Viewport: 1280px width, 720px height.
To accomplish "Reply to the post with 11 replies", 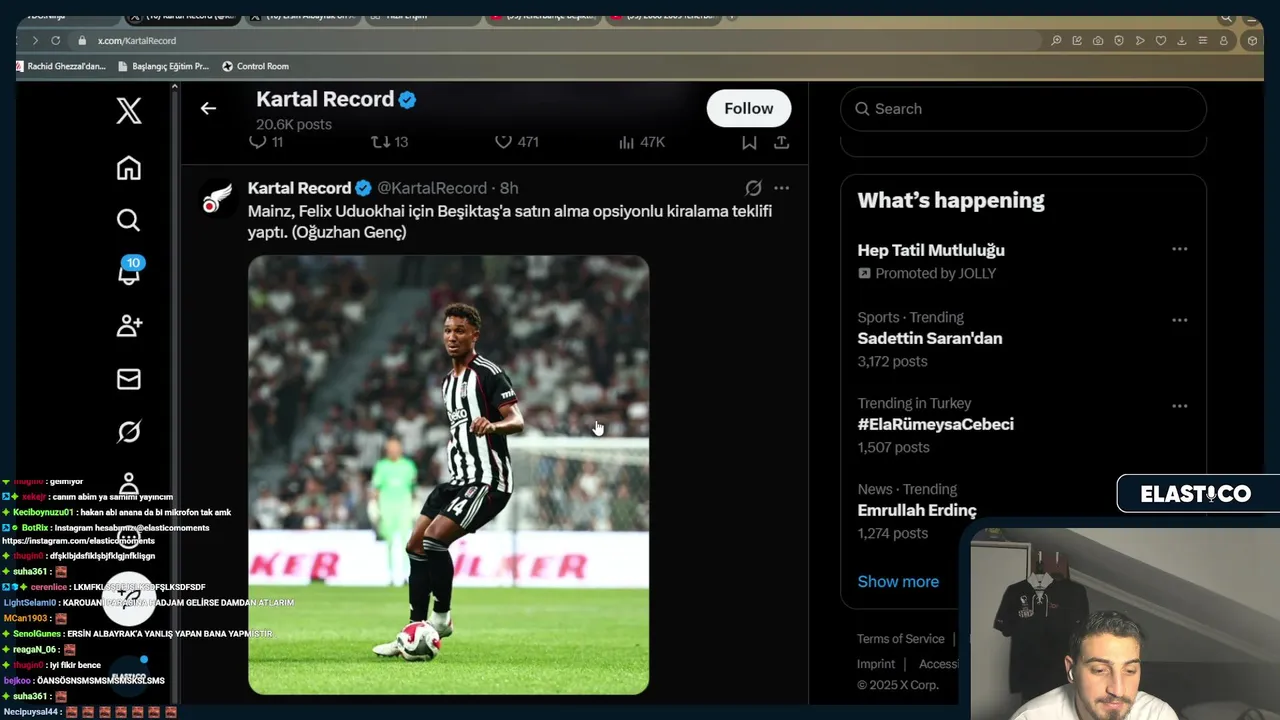I will pos(266,142).
